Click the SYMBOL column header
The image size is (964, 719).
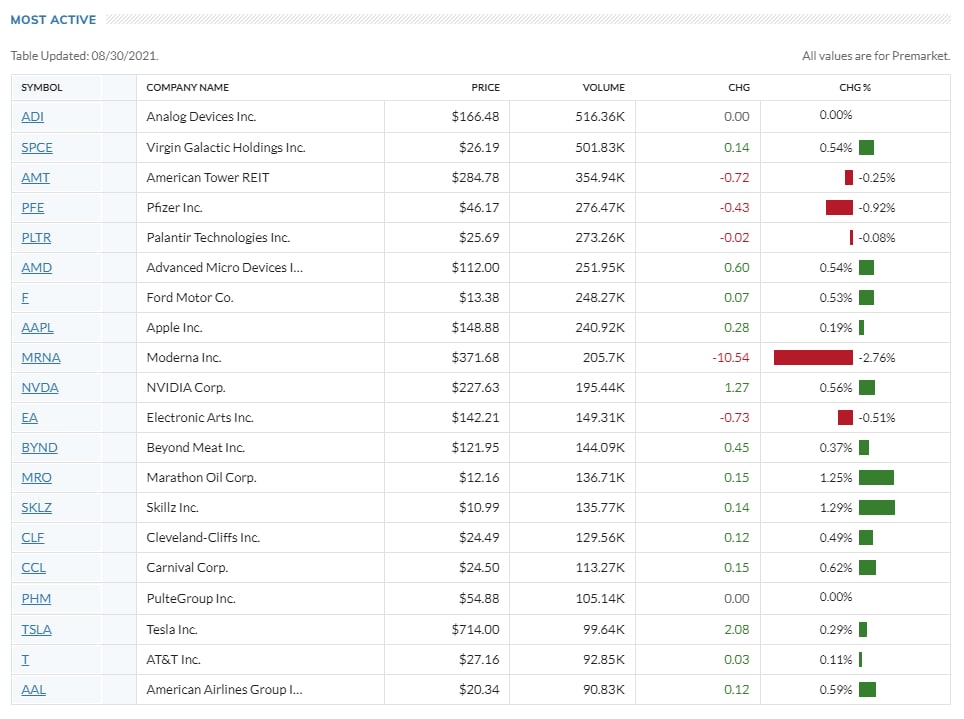pos(42,88)
